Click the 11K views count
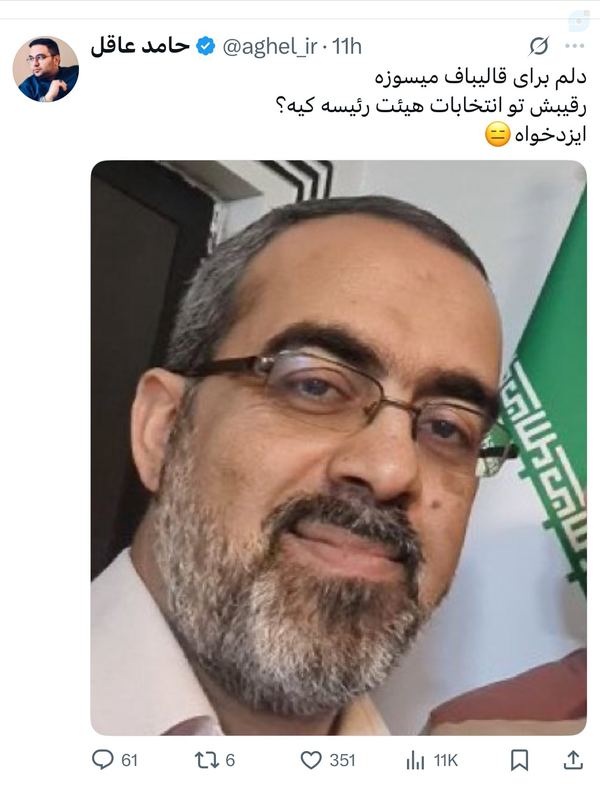Image resolution: width=600 pixels, height=788 pixels. [446, 760]
